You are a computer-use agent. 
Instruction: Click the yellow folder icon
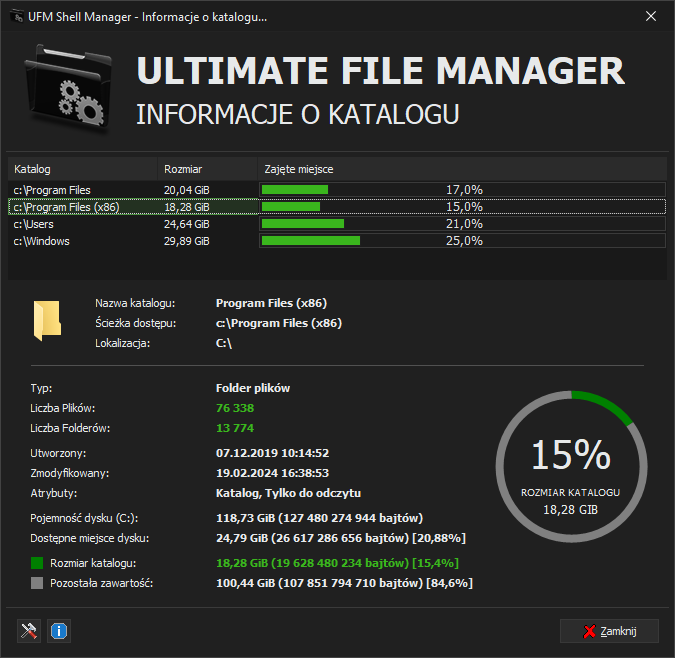click(x=47, y=321)
